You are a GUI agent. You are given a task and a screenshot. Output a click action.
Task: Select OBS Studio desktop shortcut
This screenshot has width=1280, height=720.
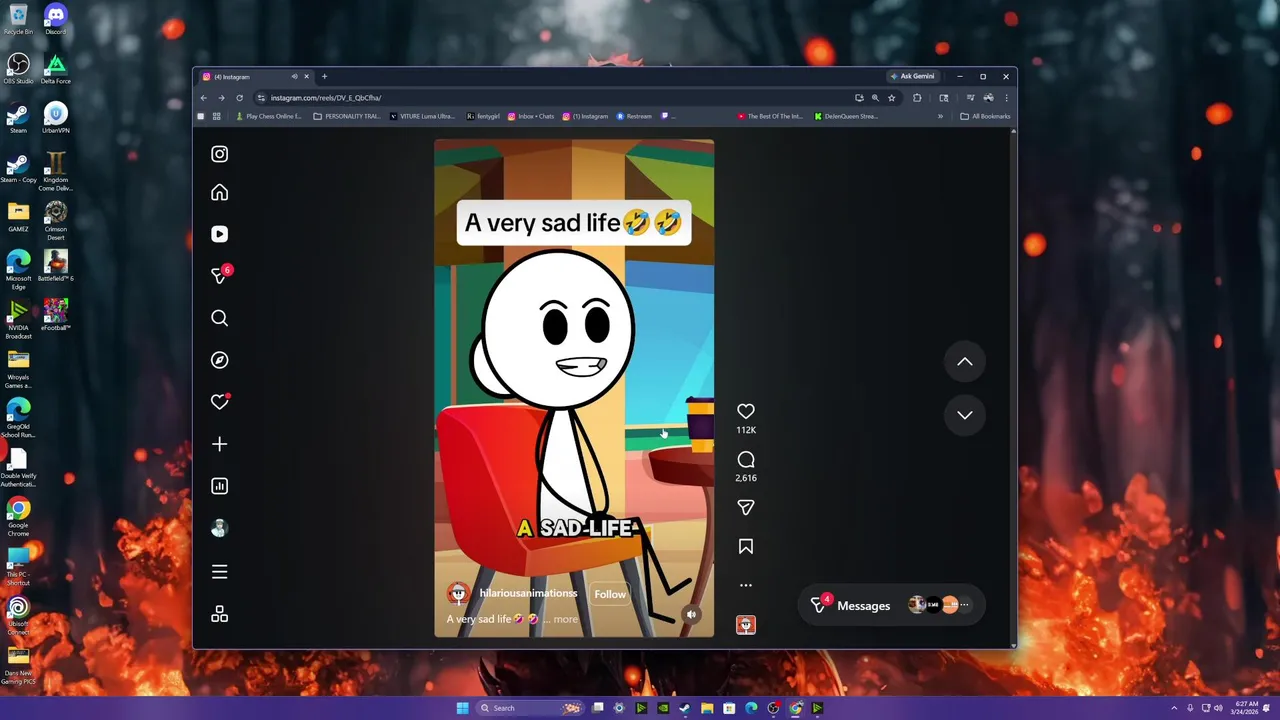(18, 69)
